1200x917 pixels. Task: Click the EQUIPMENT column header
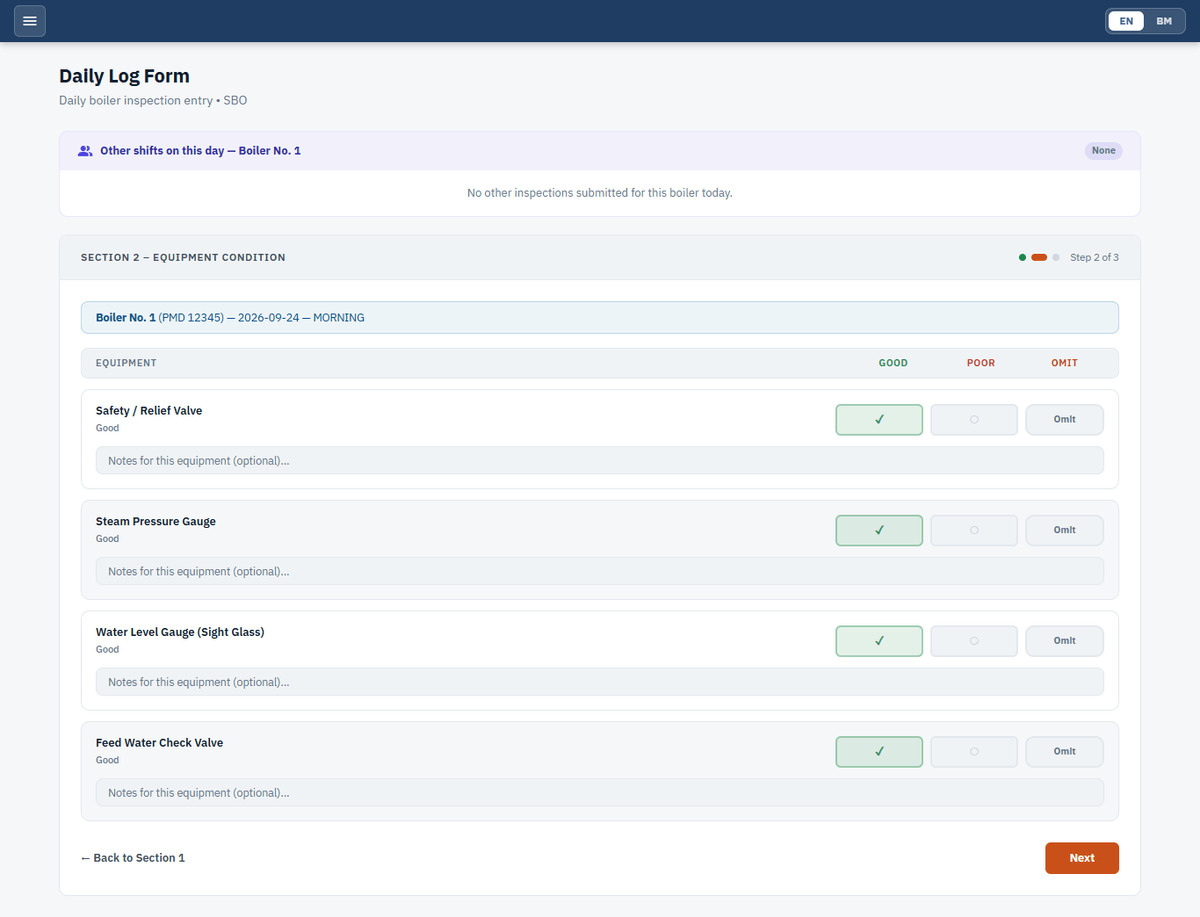point(126,363)
